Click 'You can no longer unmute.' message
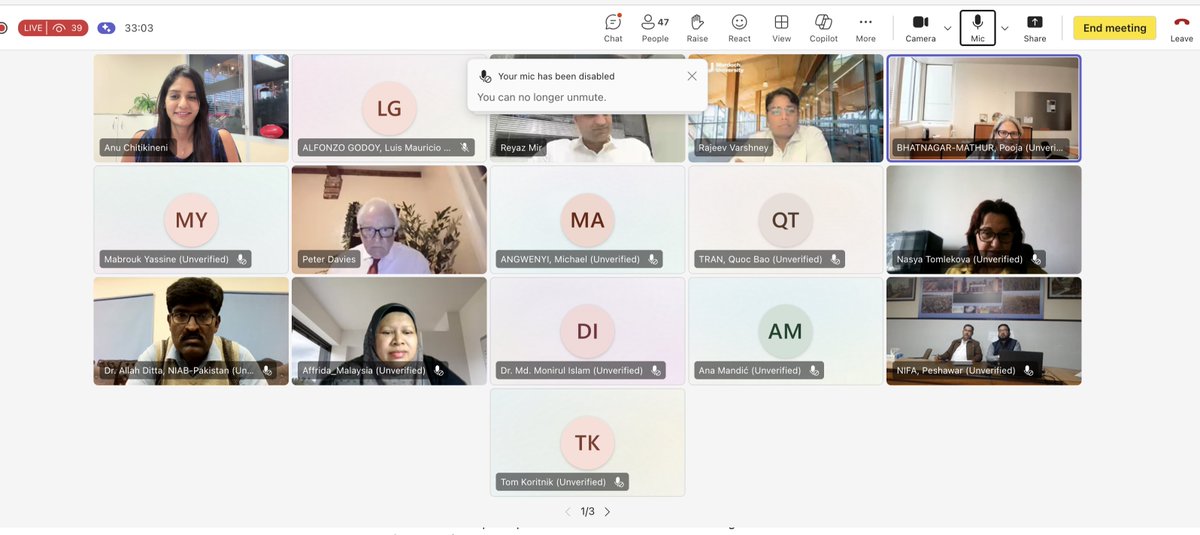 (x=542, y=97)
